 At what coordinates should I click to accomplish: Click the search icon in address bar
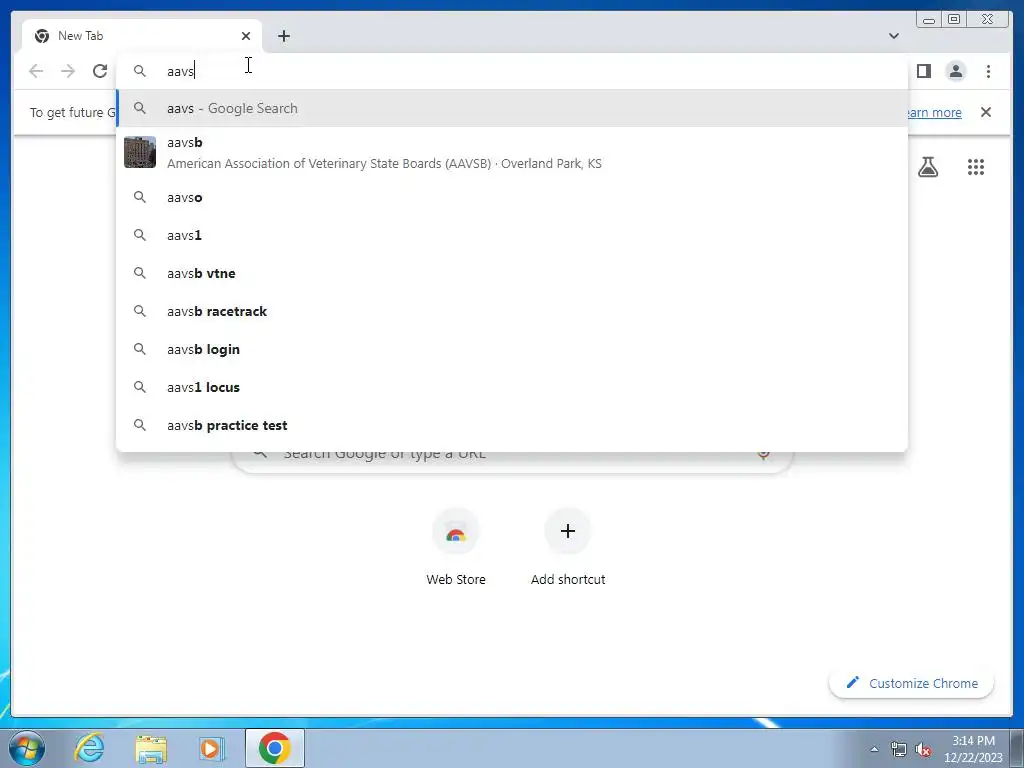(140, 71)
